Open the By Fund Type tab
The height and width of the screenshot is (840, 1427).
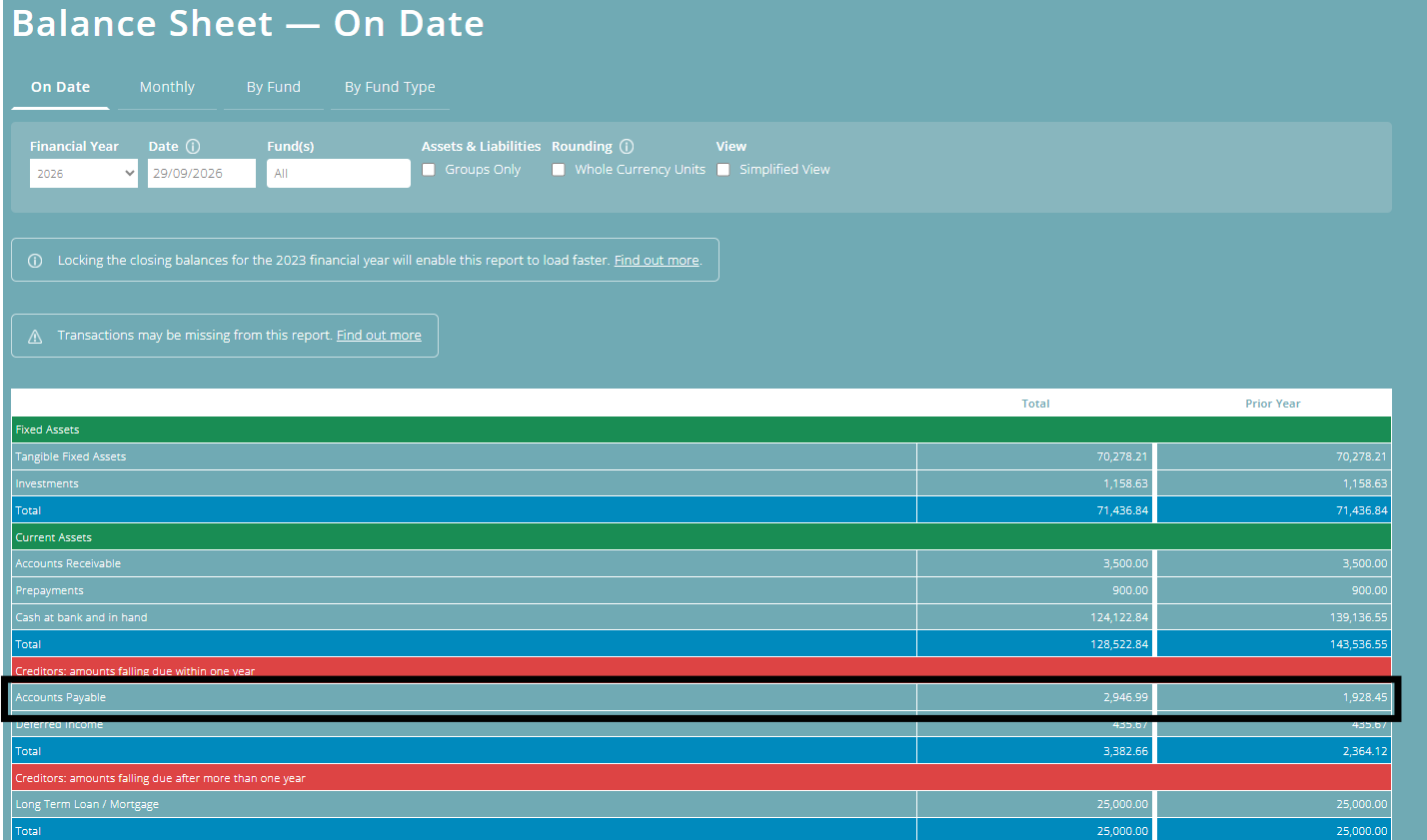[390, 87]
